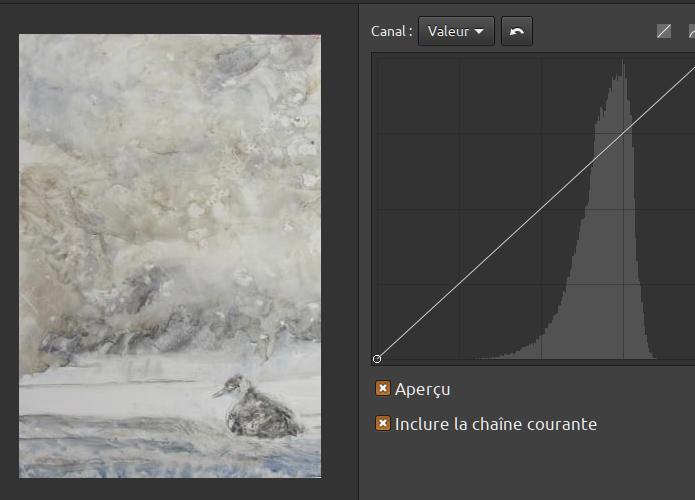Select the curve's bottom-left control point

pyautogui.click(x=377, y=359)
